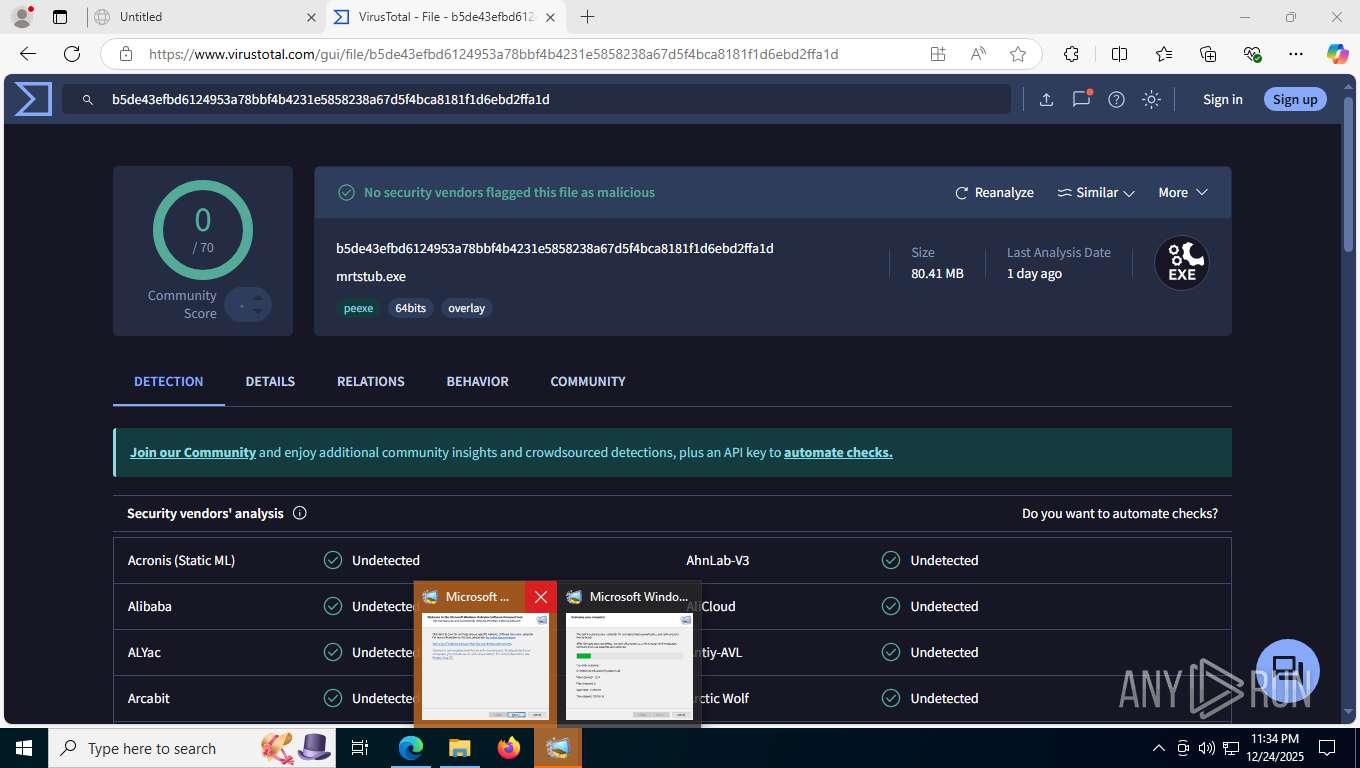Click the EXE file type icon

point(1182,263)
